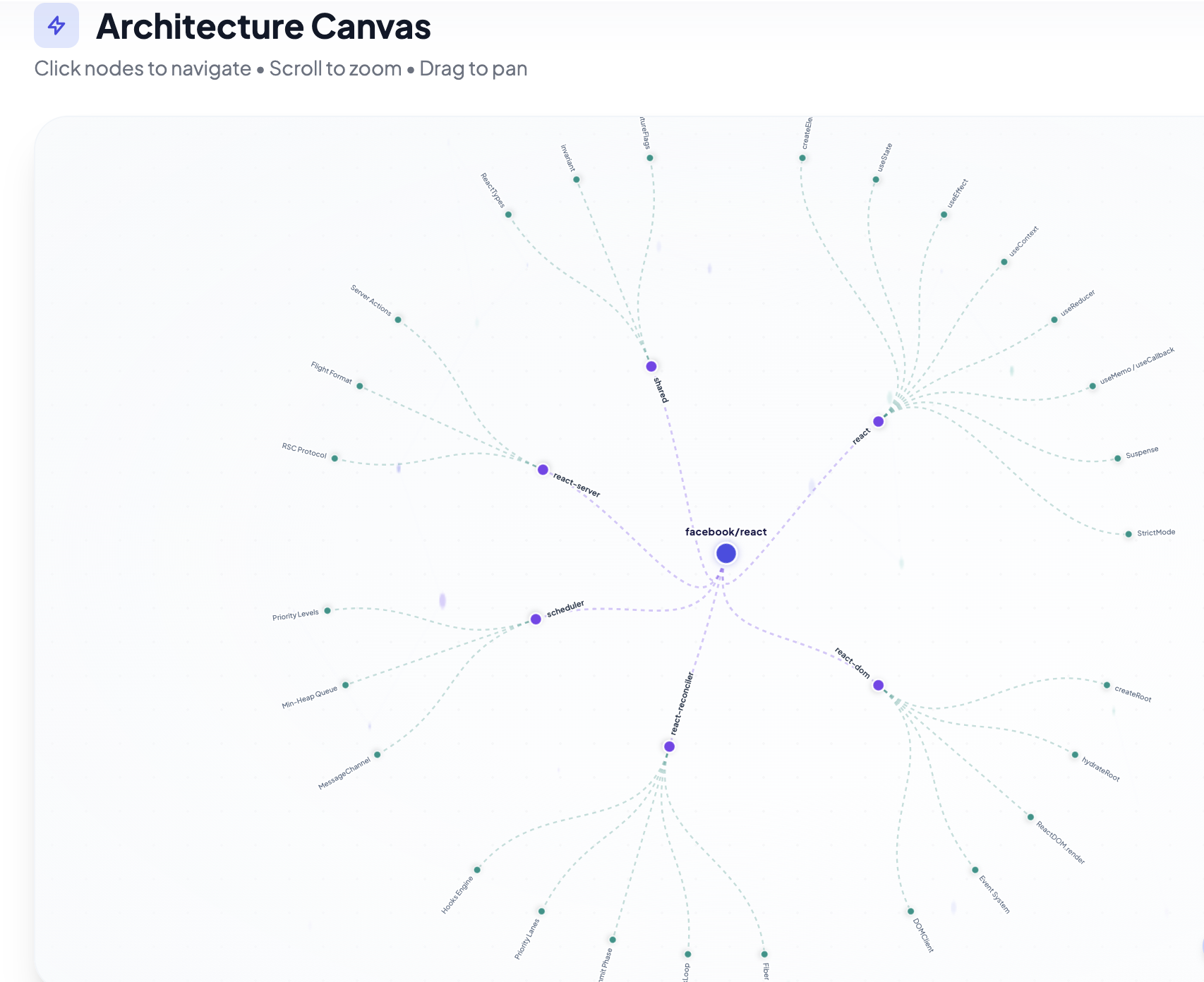Open the shared package hub node
Viewport: 1204px width, 982px height.
[x=650, y=365]
